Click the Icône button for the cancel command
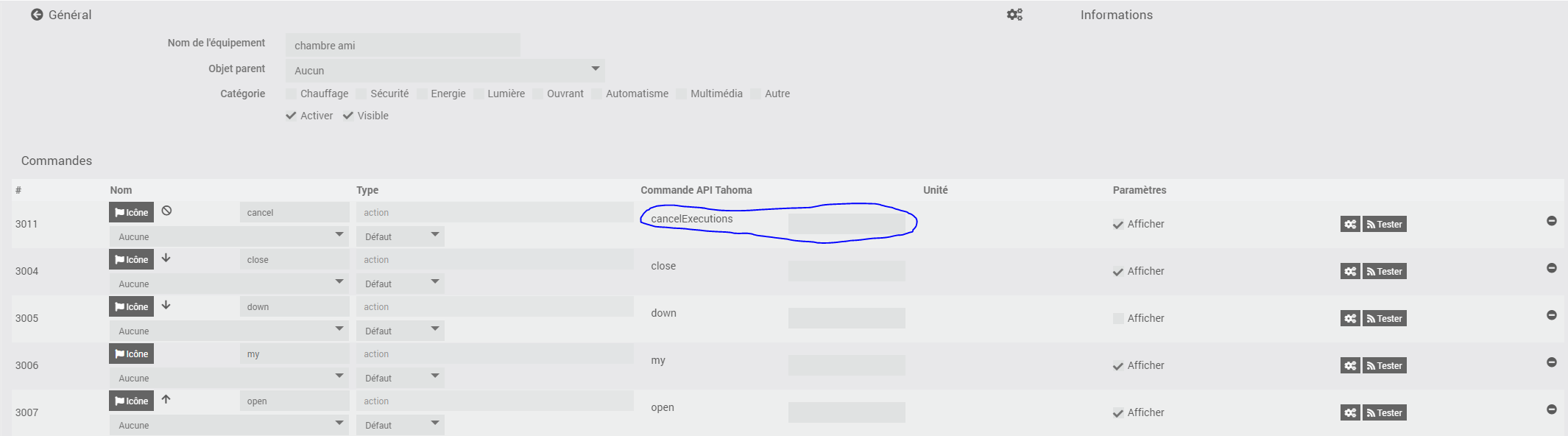The height and width of the screenshot is (436, 1568). point(132,212)
